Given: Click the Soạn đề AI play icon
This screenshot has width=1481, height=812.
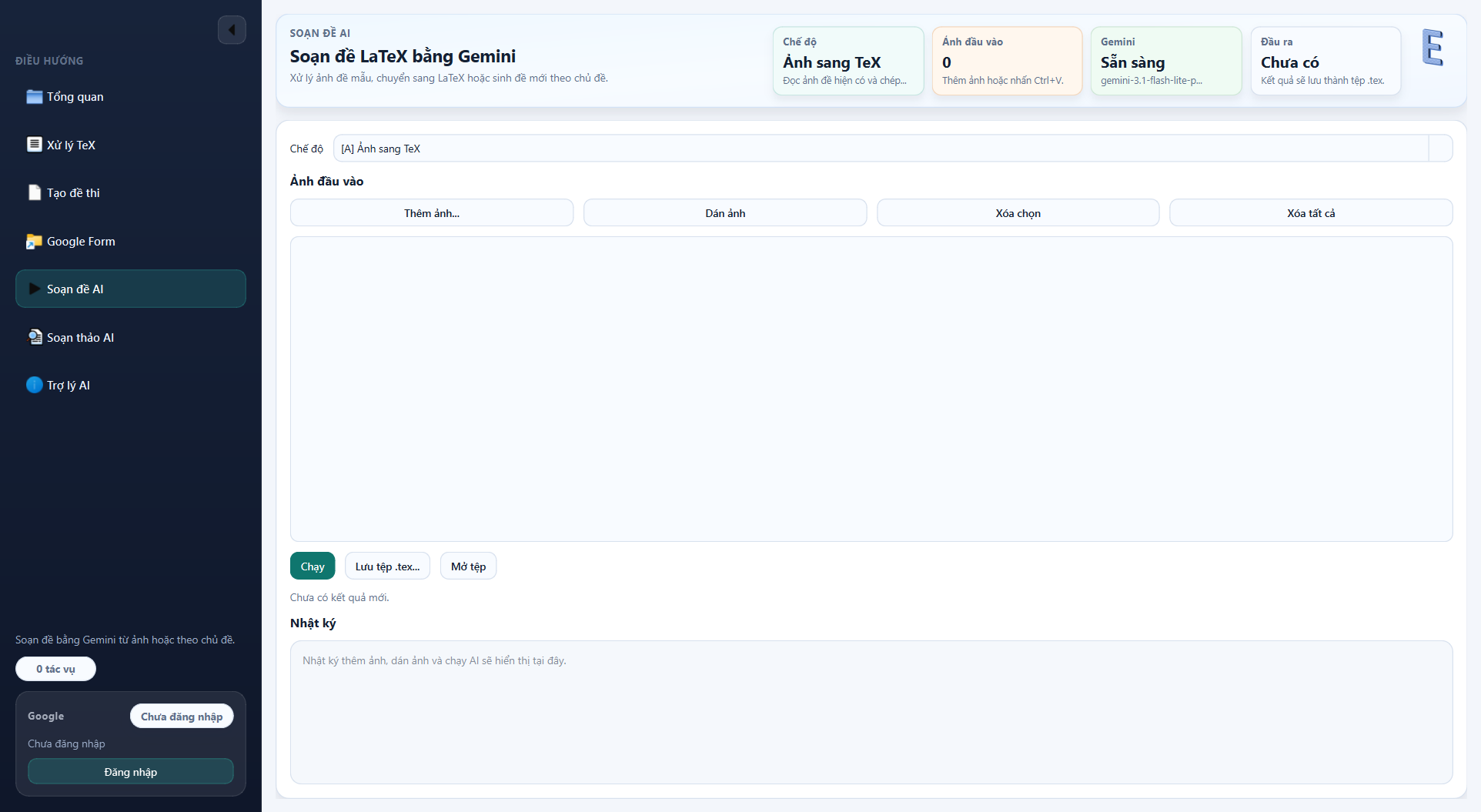Looking at the screenshot, I should point(34,289).
